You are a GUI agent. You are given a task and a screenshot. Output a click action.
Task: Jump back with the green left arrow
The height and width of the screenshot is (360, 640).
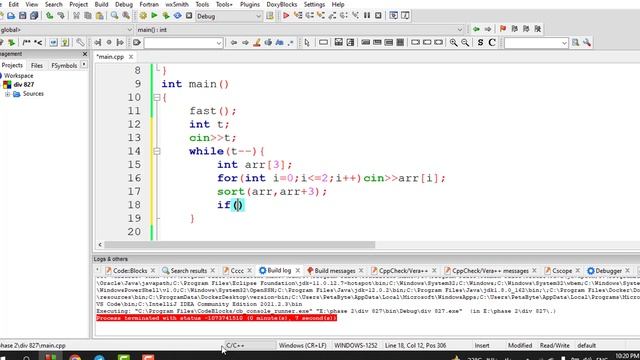tap(476, 29)
